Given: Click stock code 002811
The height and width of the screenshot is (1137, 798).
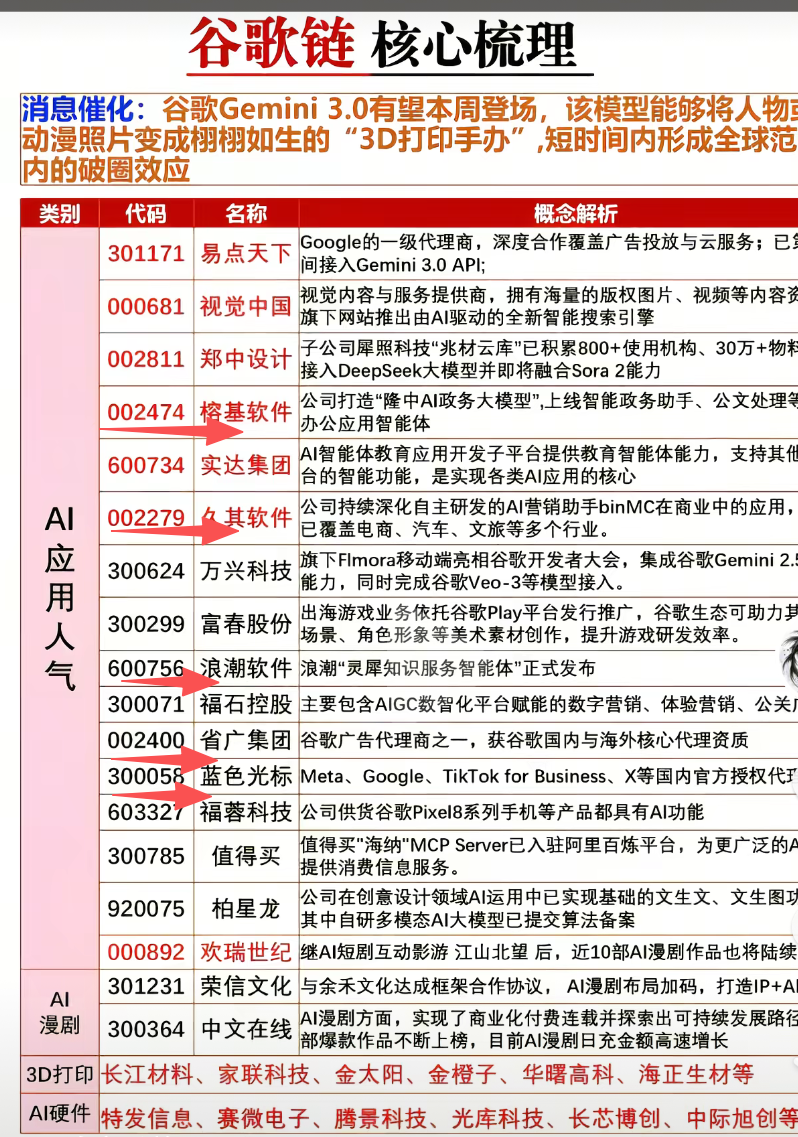Looking at the screenshot, I should point(146,359).
